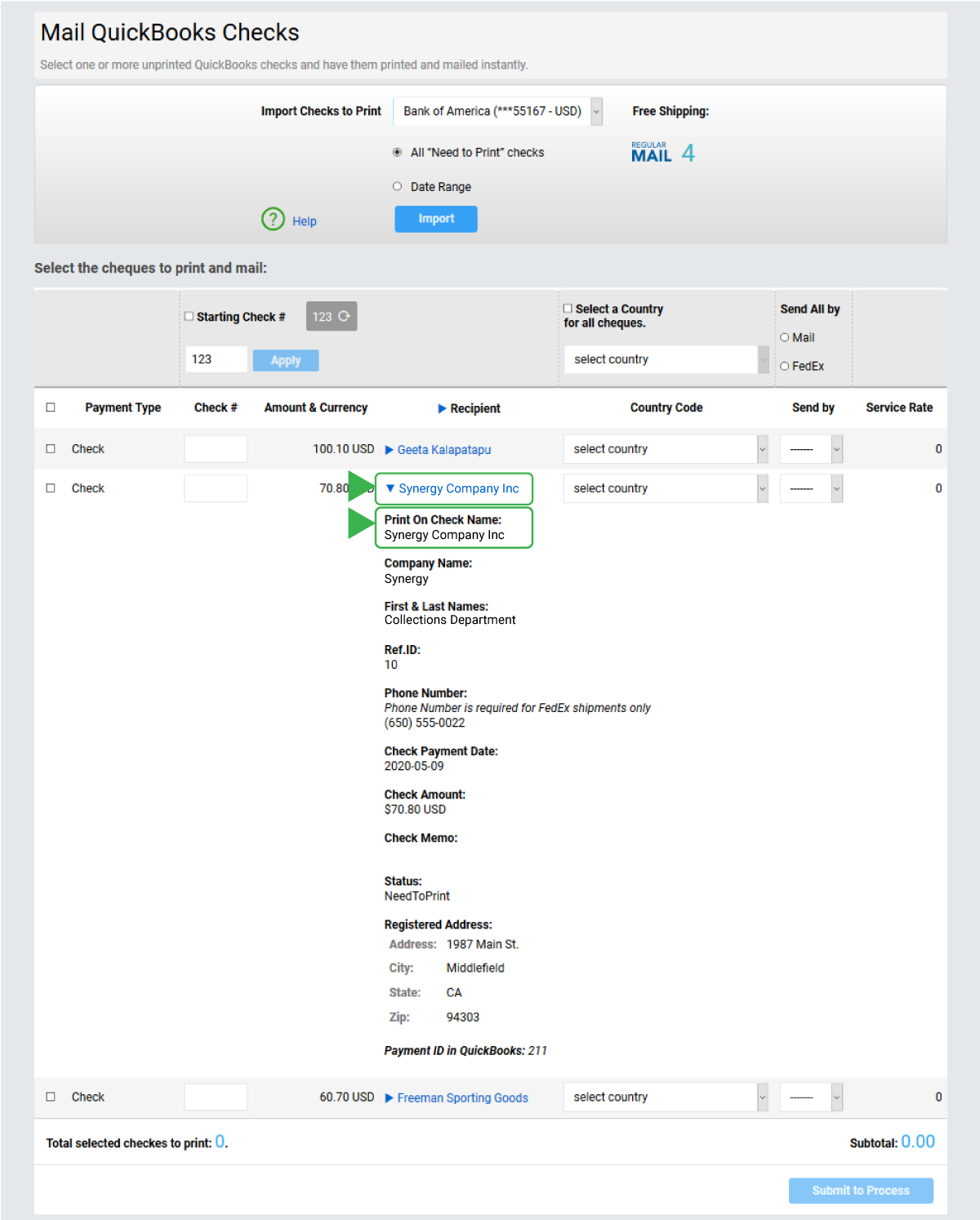
Task: Choose Send All by FedEx radio
Action: coord(785,366)
